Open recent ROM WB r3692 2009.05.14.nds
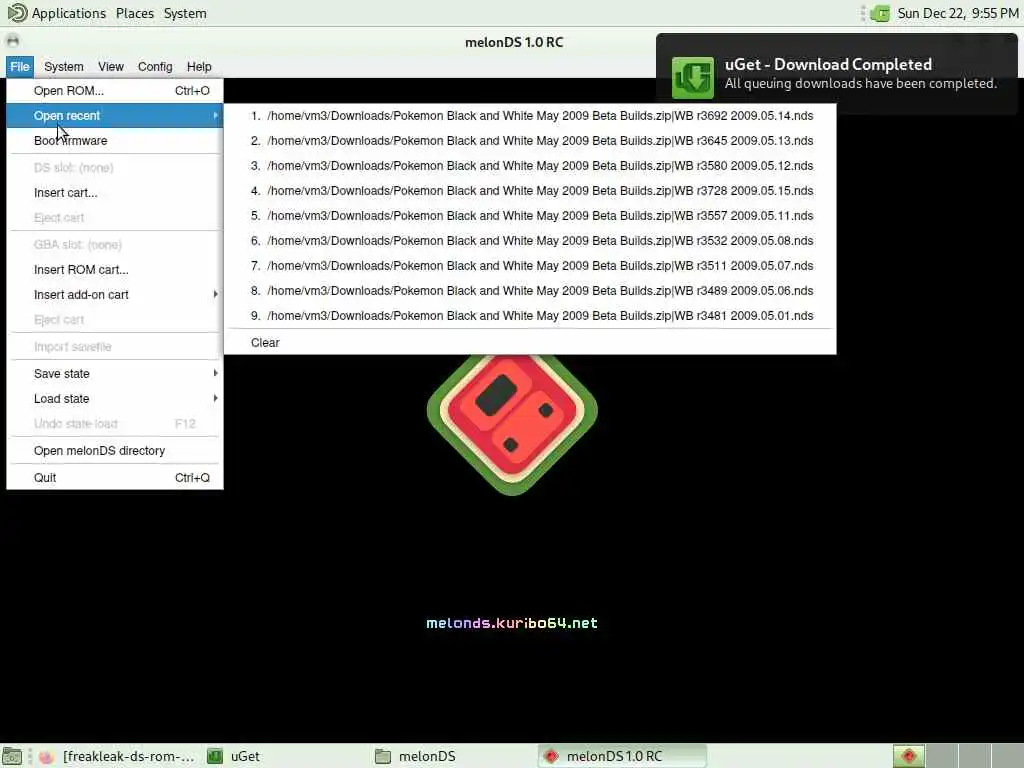 tap(530, 116)
